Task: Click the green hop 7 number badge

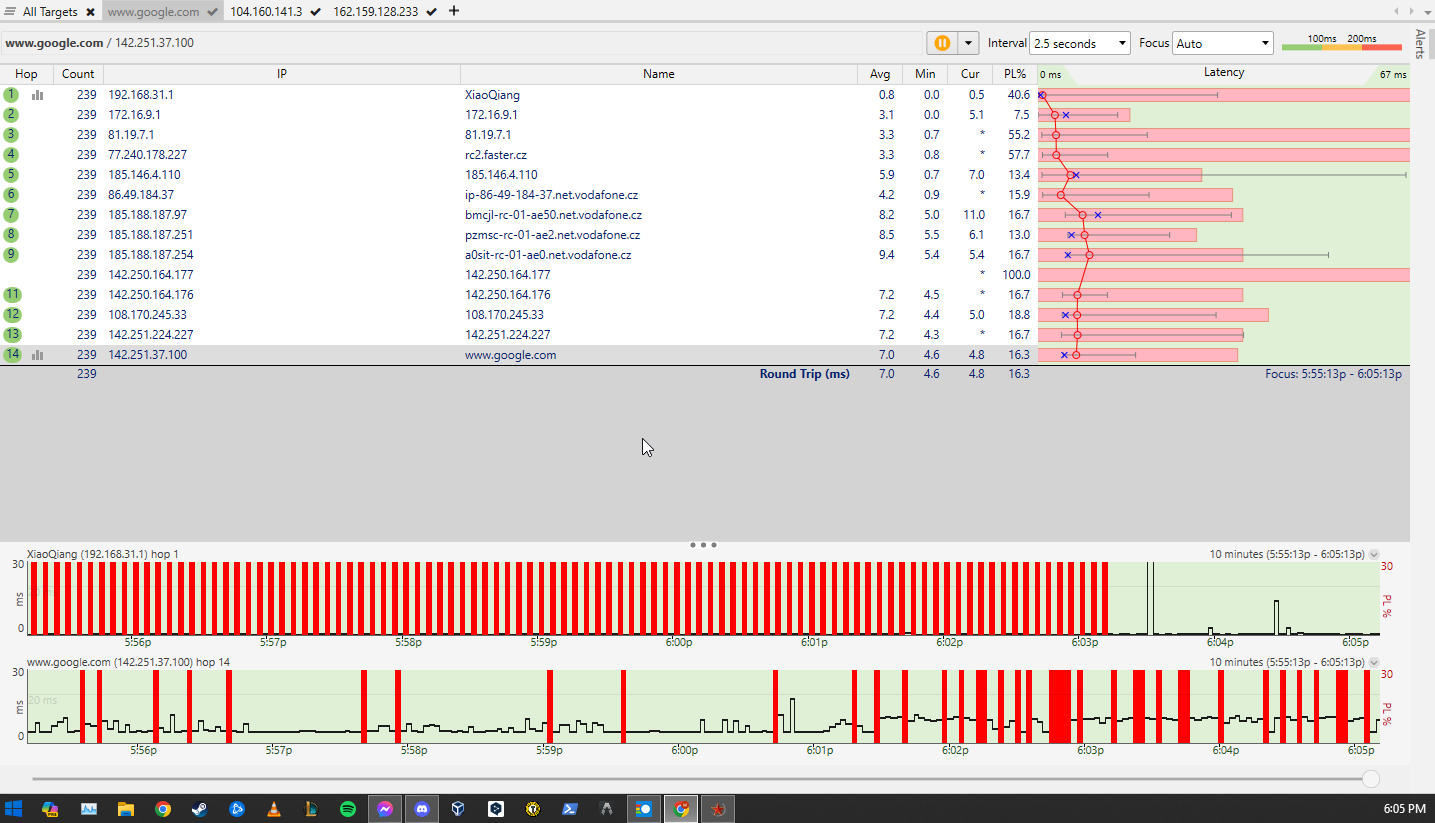Action: 11,215
